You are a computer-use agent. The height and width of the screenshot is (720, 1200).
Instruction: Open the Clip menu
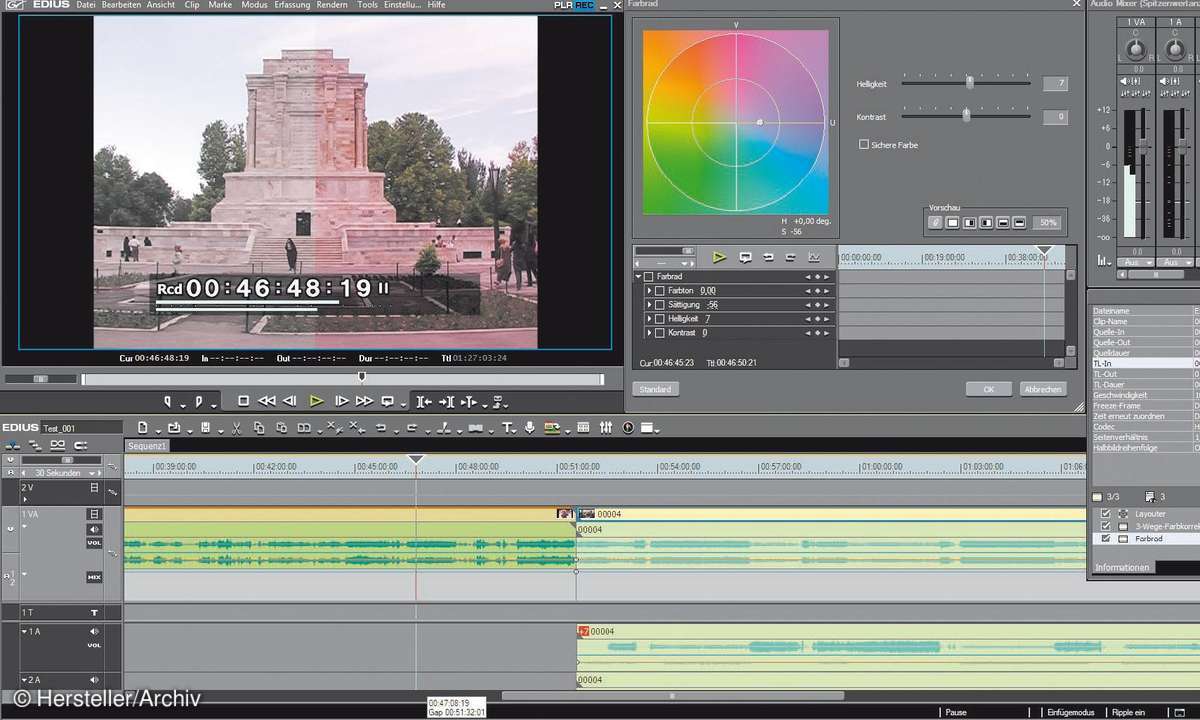coord(192,5)
